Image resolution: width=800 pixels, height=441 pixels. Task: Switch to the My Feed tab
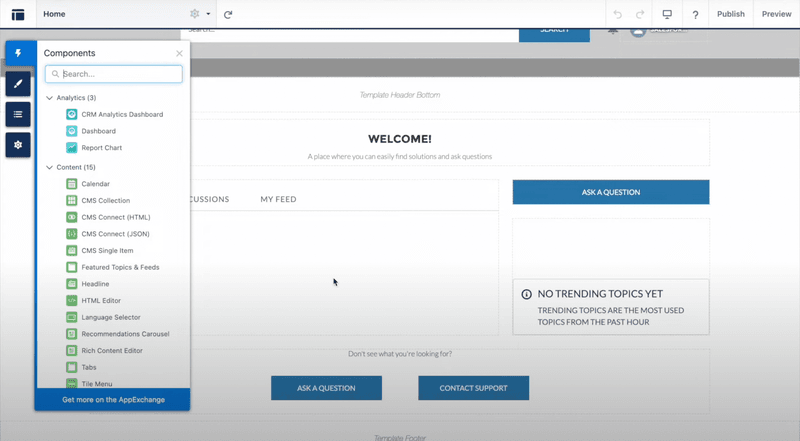coord(278,199)
